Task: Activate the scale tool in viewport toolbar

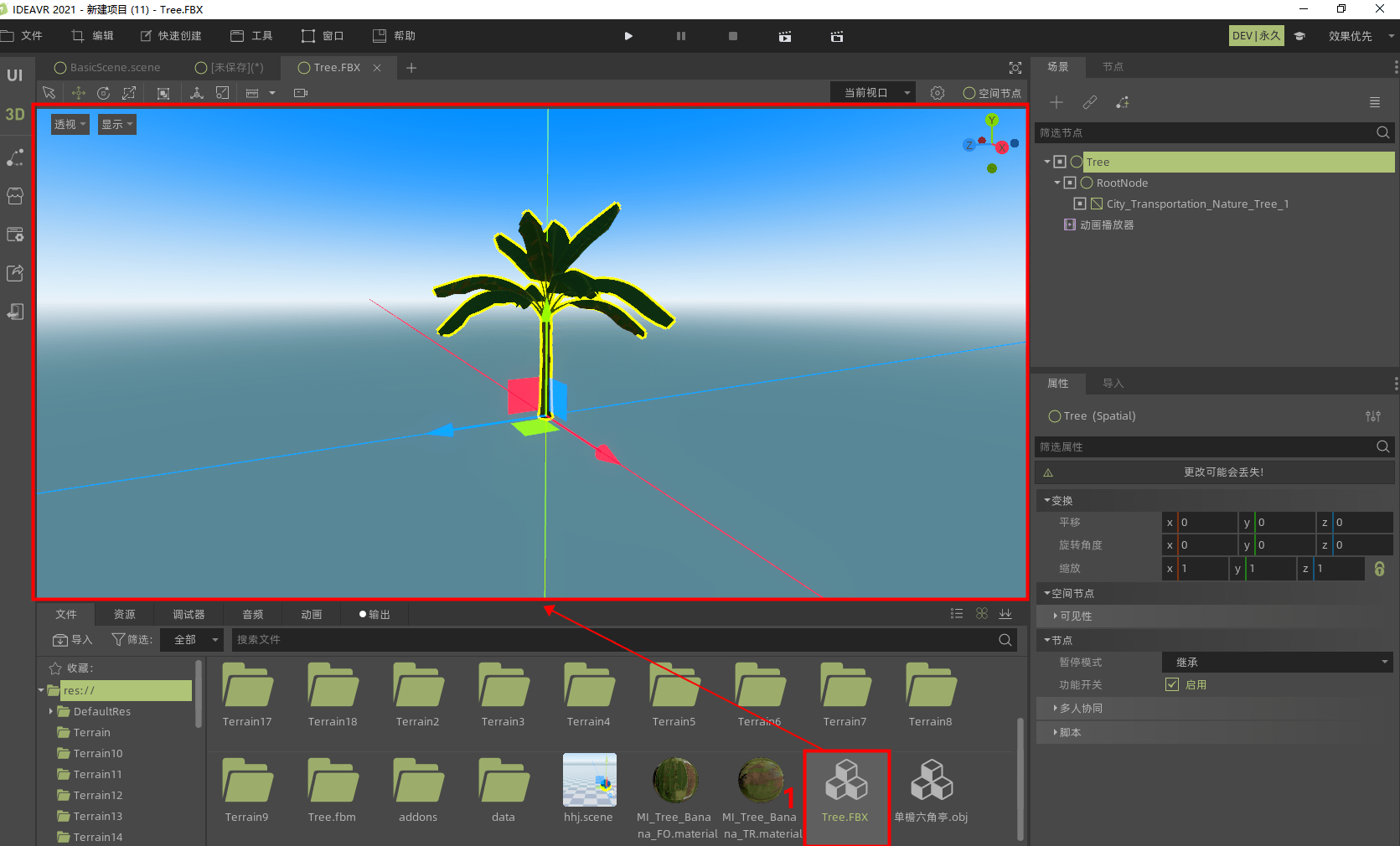Action: point(129,93)
